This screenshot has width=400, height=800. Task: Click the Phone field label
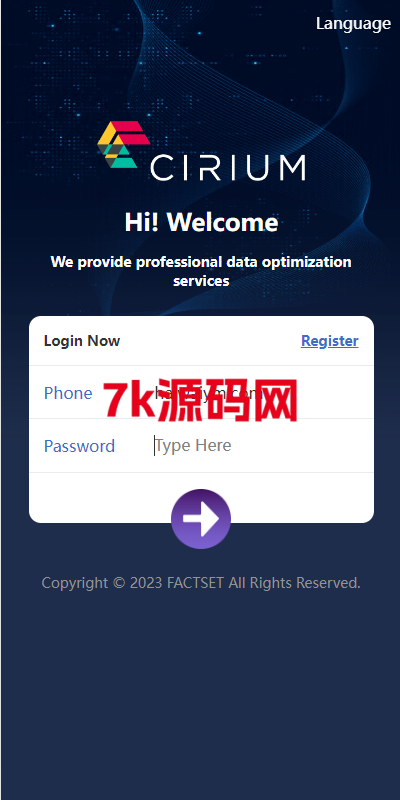click(68, 393)
